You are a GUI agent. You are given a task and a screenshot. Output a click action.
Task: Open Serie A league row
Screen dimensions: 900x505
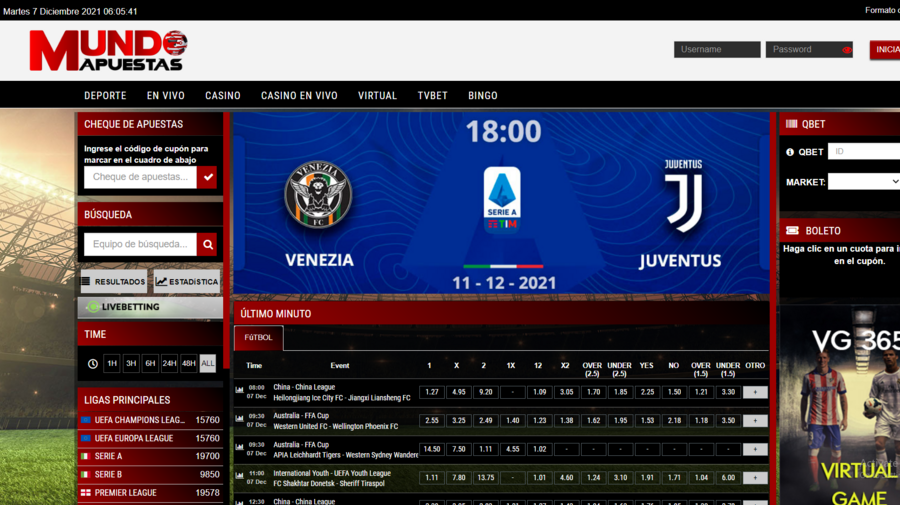coord(150,456)
